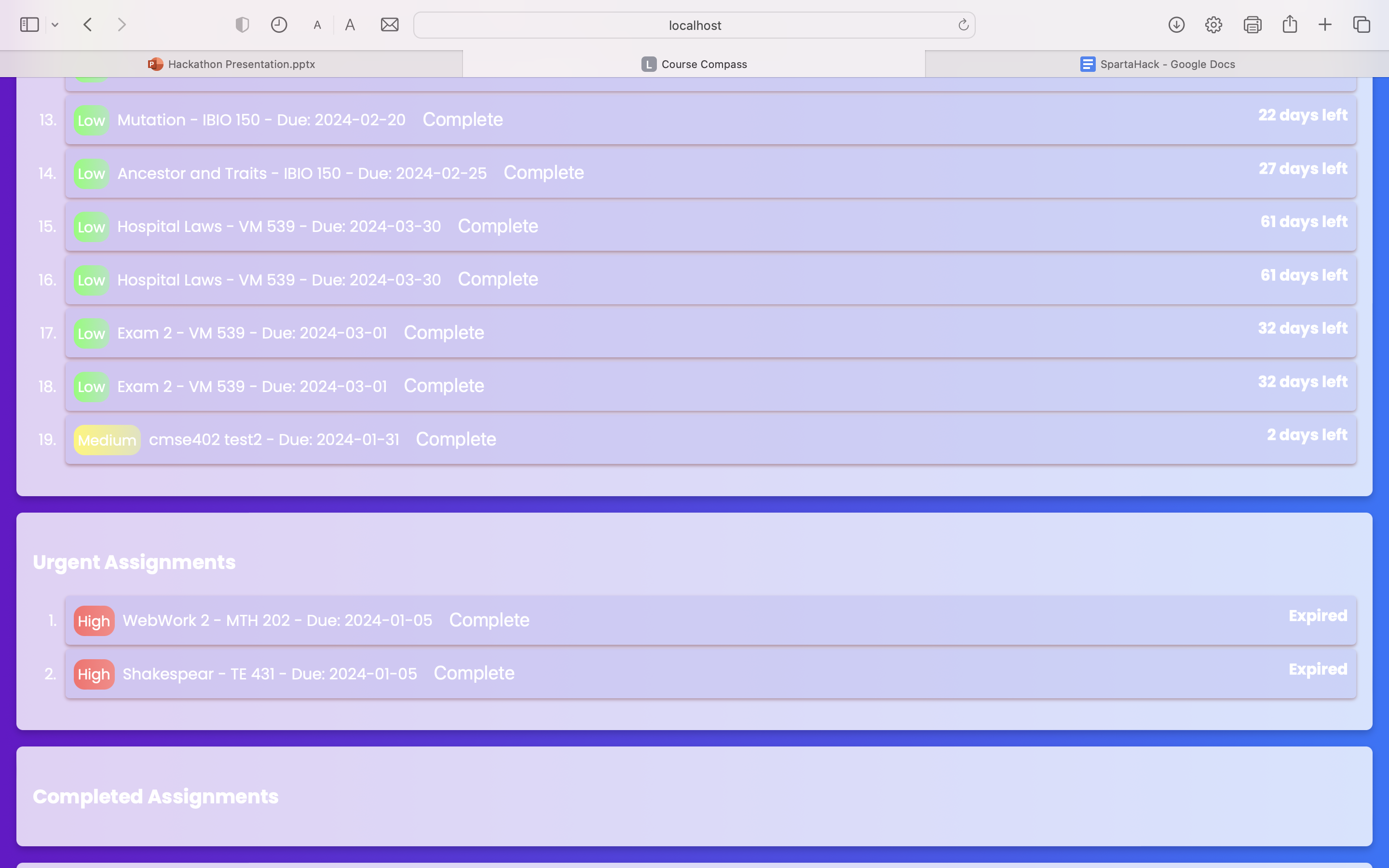Mark WebWork 2 assignment as Complete
Image resolution: width=1389 pixels, height=868 pixels.
(x=489, y=620)
